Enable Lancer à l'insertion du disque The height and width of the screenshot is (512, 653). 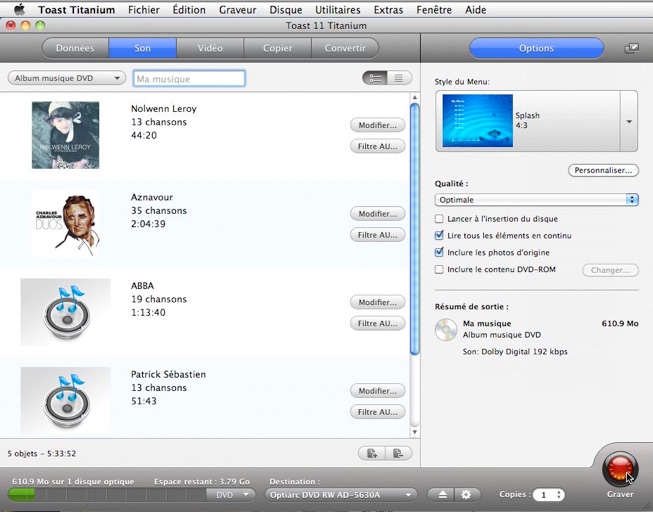coord(439,219)
